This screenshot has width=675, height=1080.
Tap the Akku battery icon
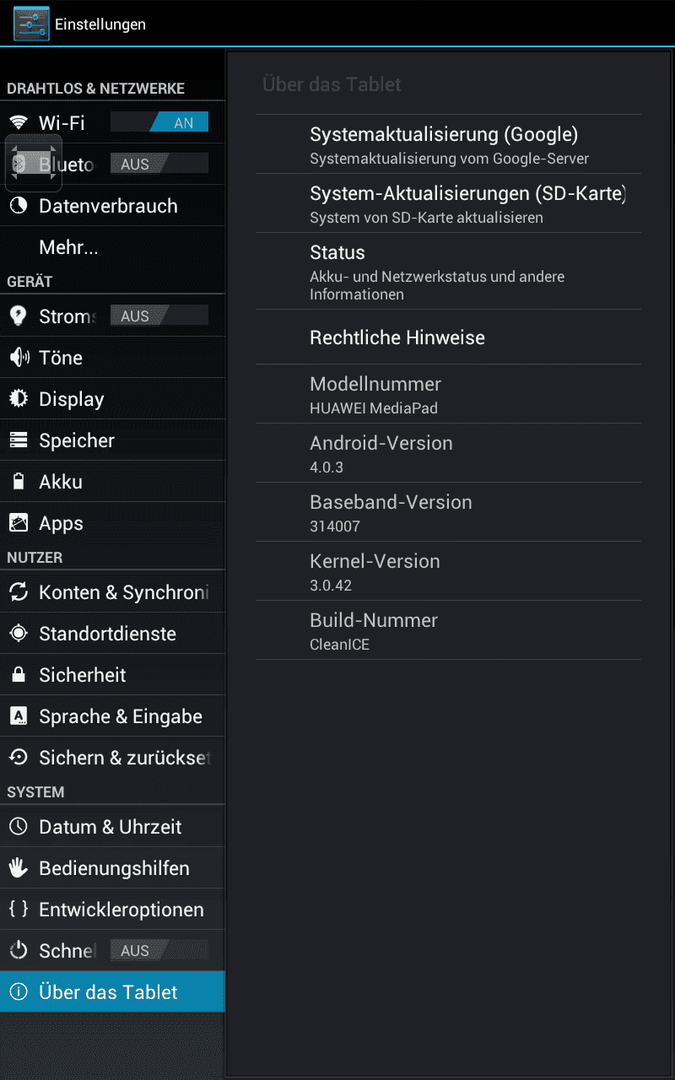(x=18, y=481)
